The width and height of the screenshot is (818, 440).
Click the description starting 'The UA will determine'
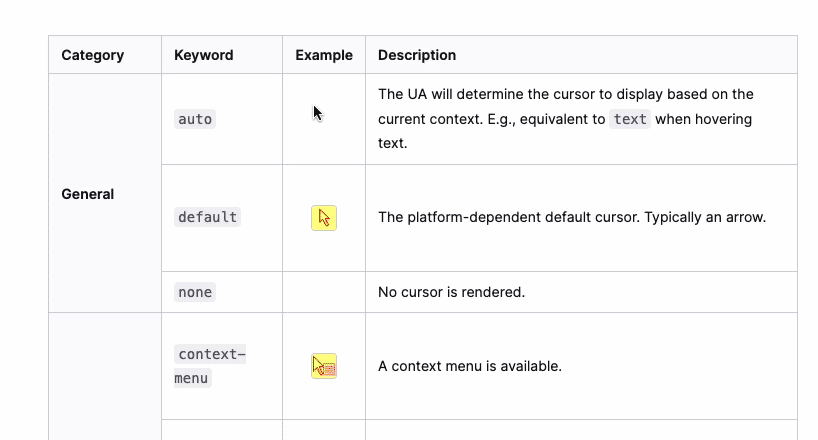point(565,95)
